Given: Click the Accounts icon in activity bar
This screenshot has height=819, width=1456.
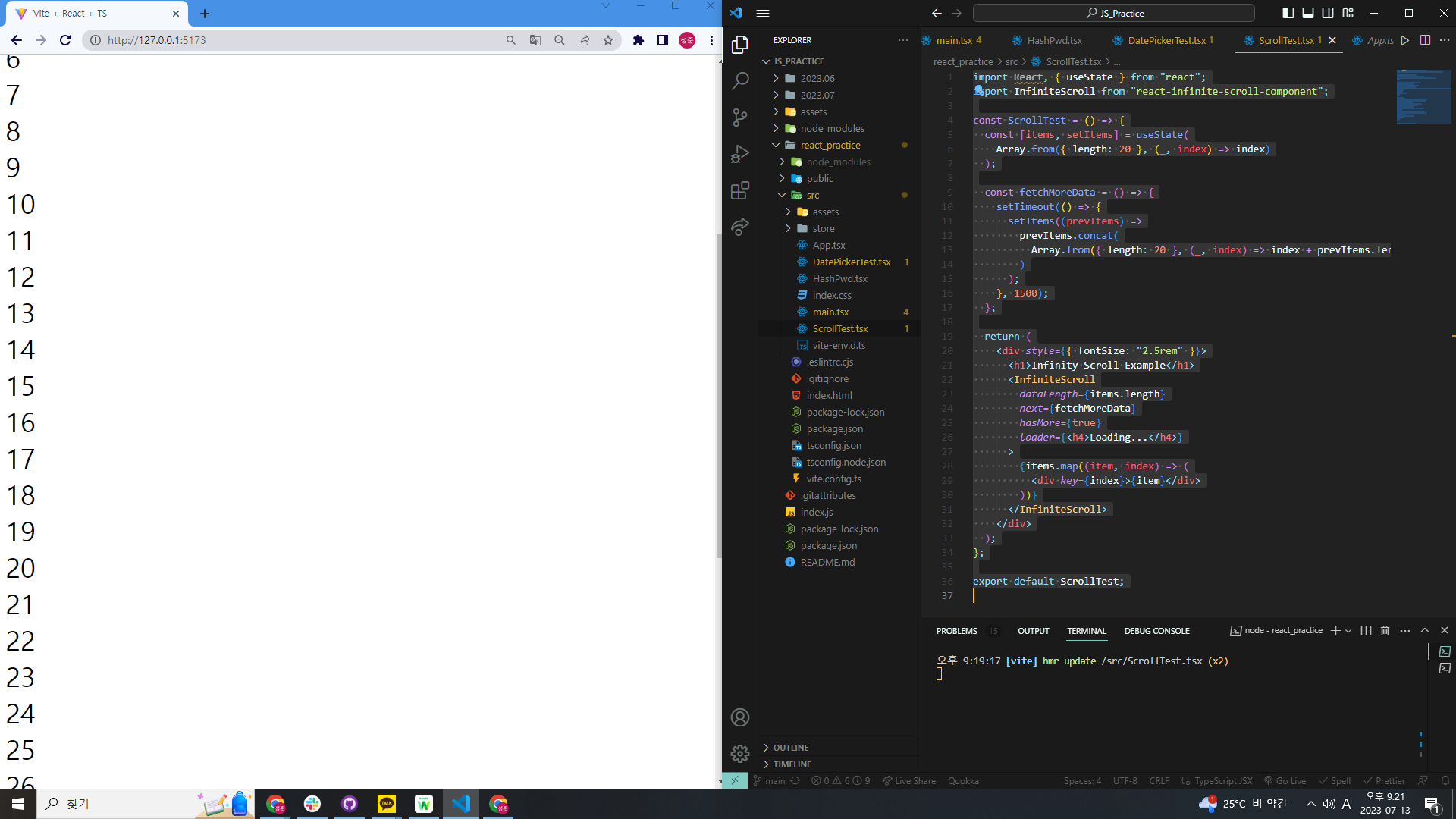Looking at the screenshot, I should [740, 717].
